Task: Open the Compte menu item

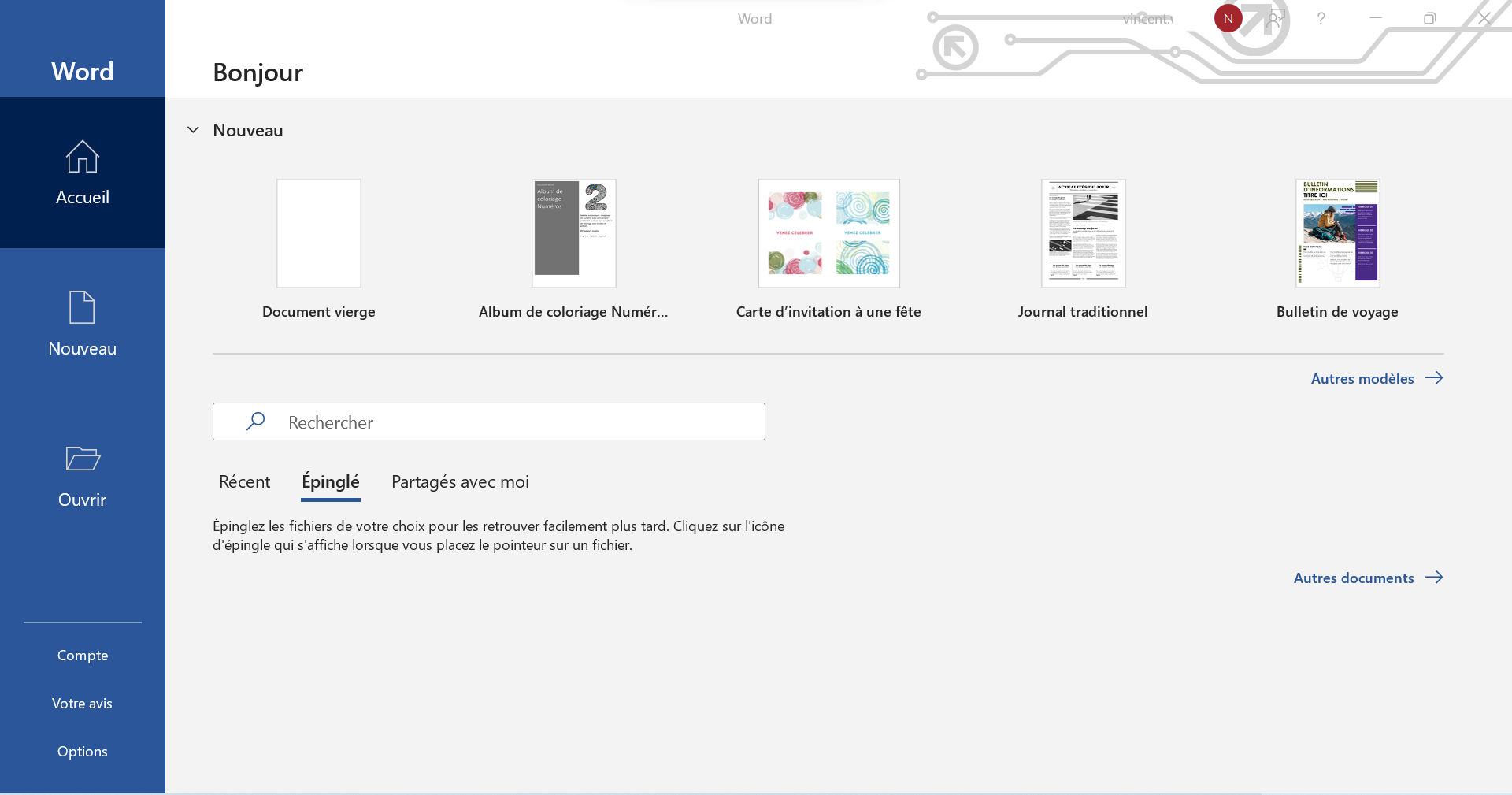Action: (83, 656)
